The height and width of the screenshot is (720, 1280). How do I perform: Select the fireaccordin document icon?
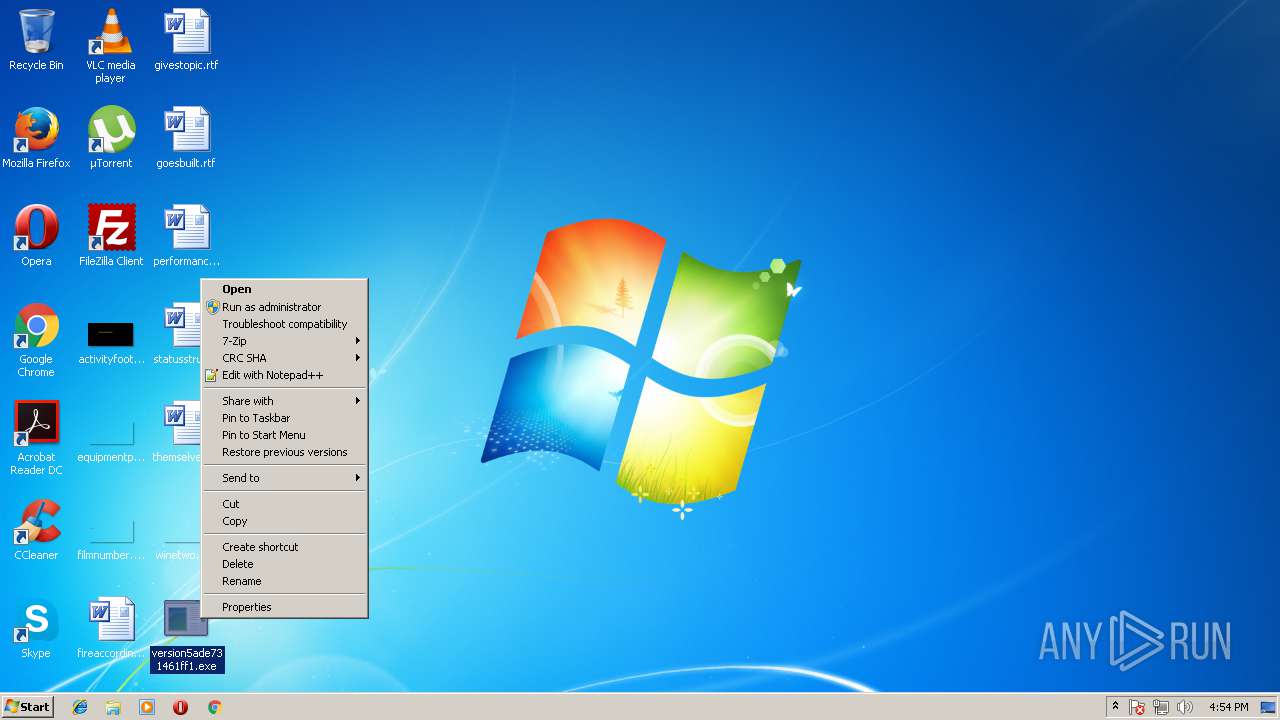click(110, 628)
